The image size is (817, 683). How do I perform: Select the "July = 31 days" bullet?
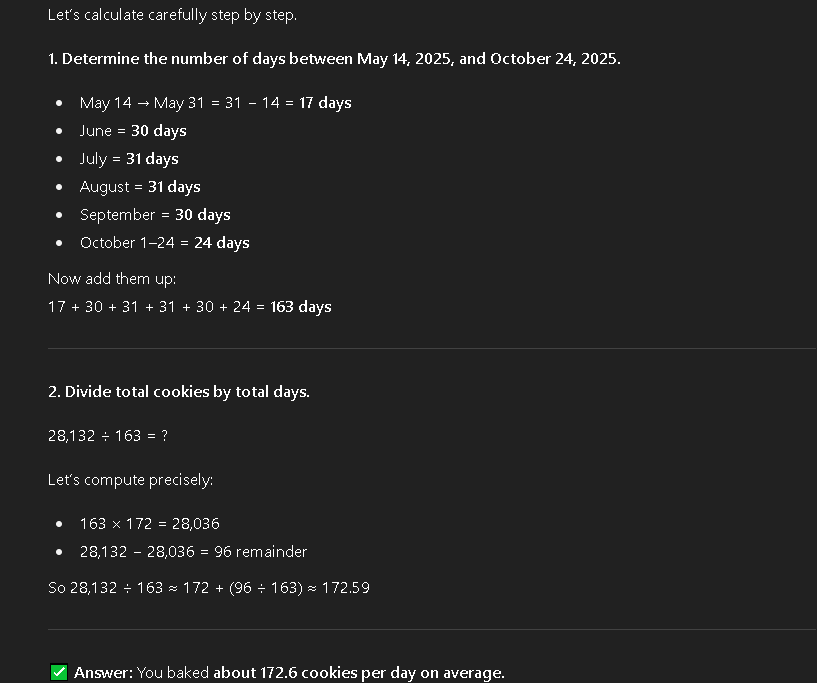129,159
